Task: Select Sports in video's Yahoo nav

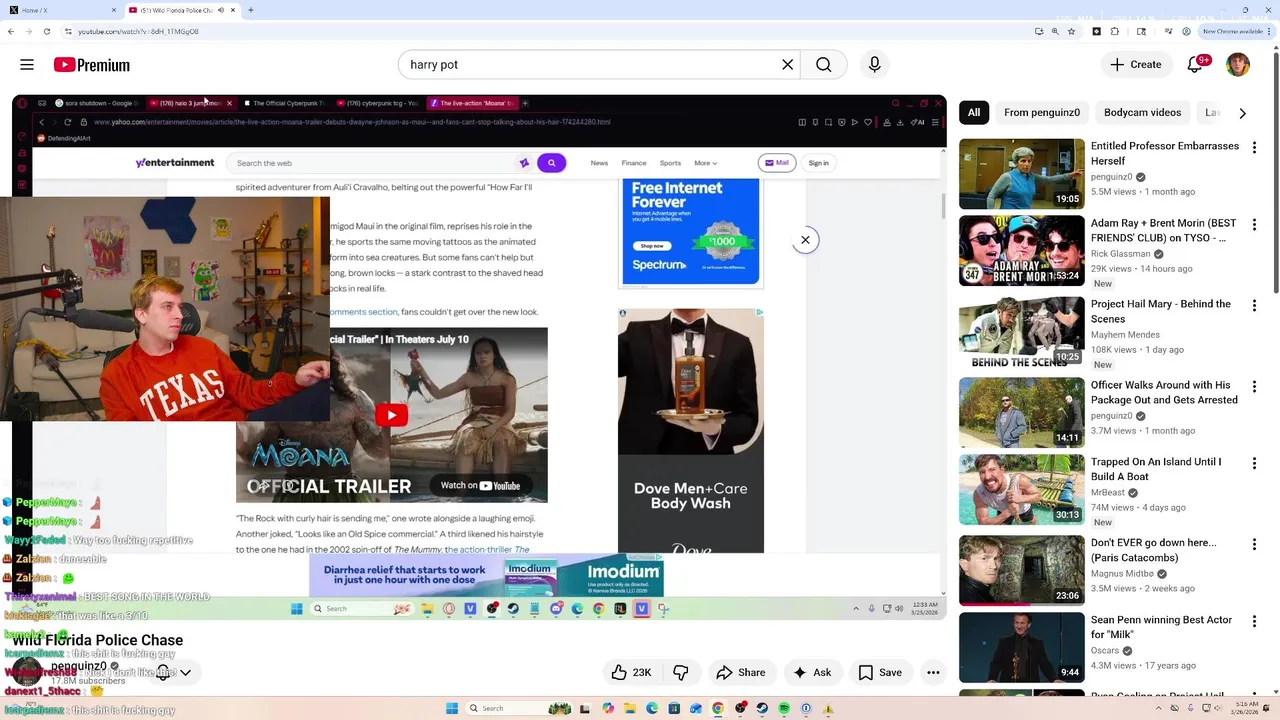Action: tap(670, 163)
